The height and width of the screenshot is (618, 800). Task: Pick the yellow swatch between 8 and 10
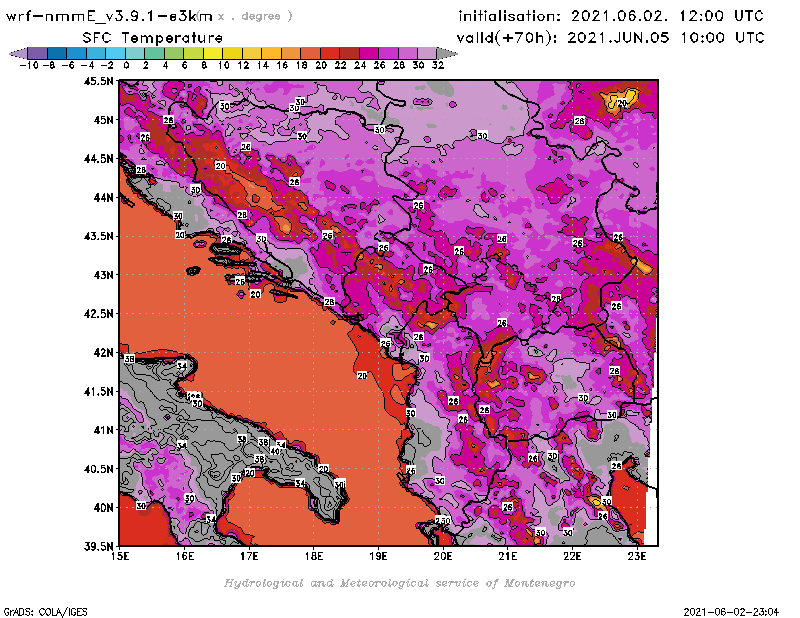pos(213,53)
